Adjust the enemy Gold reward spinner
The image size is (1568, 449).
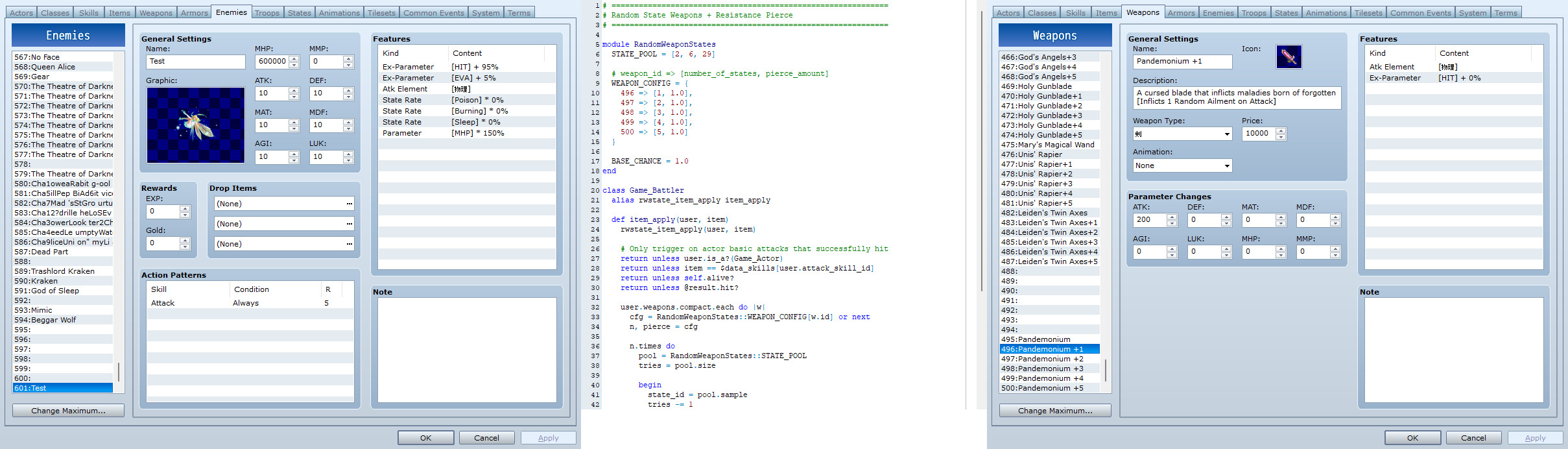(185, 243)
